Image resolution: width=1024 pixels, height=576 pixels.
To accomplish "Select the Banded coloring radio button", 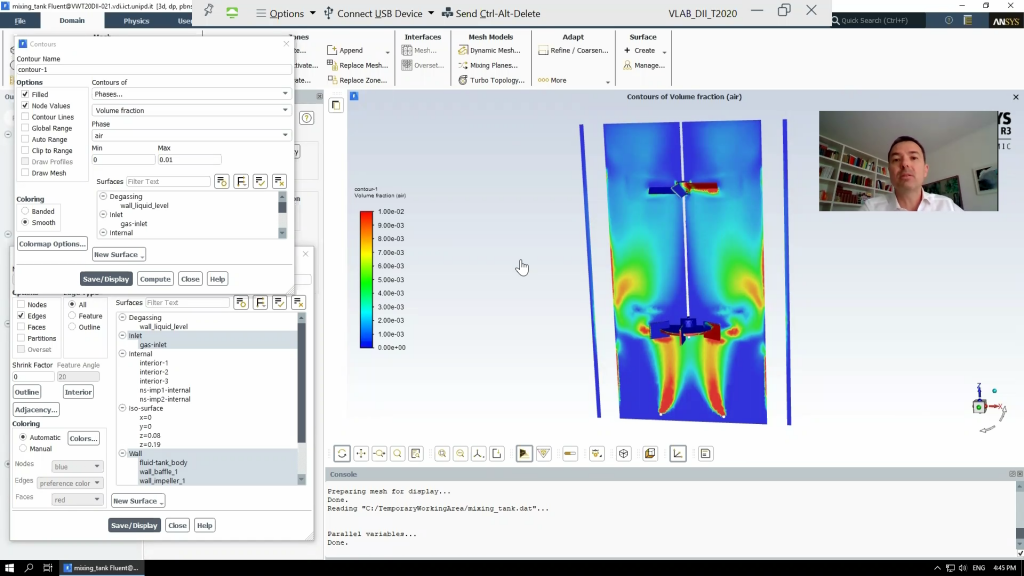I will [25, 212].
